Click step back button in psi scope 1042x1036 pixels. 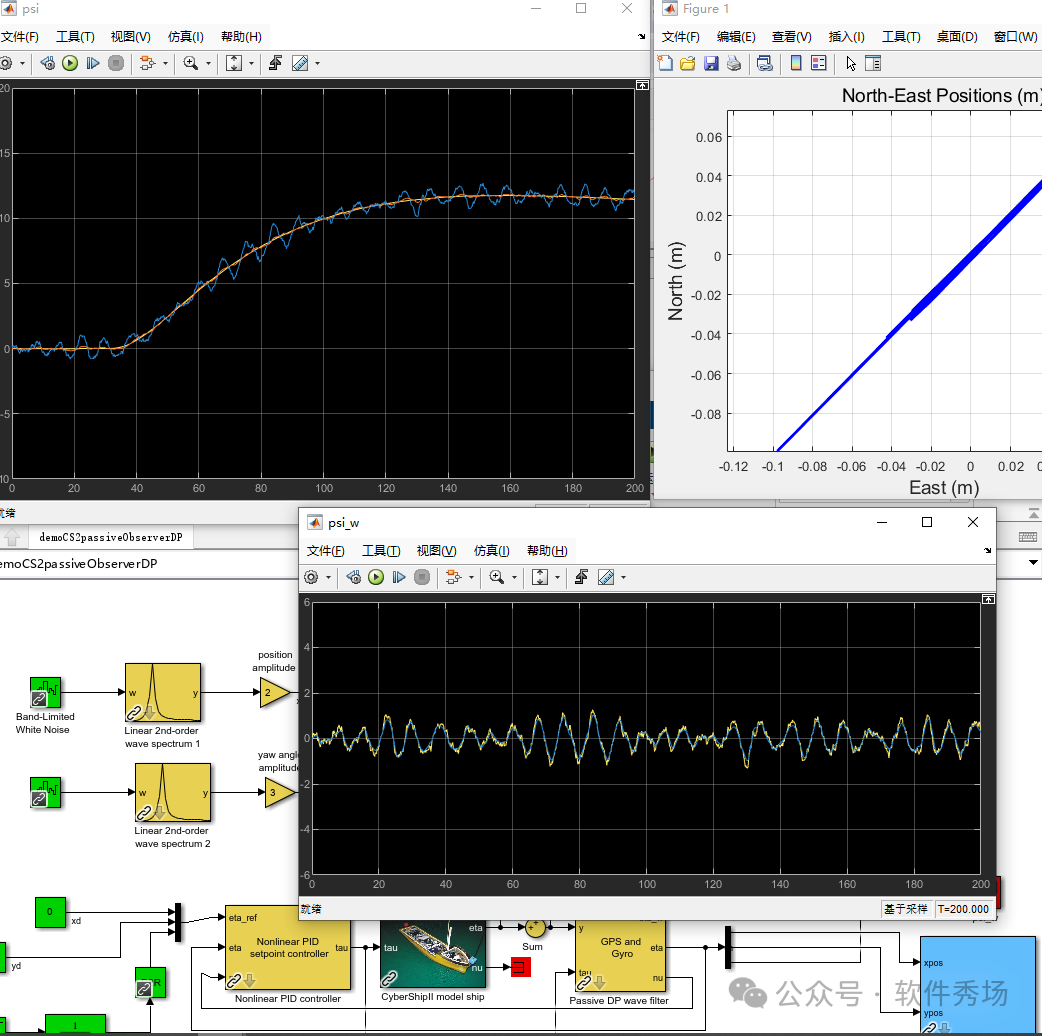pos(47,64)
